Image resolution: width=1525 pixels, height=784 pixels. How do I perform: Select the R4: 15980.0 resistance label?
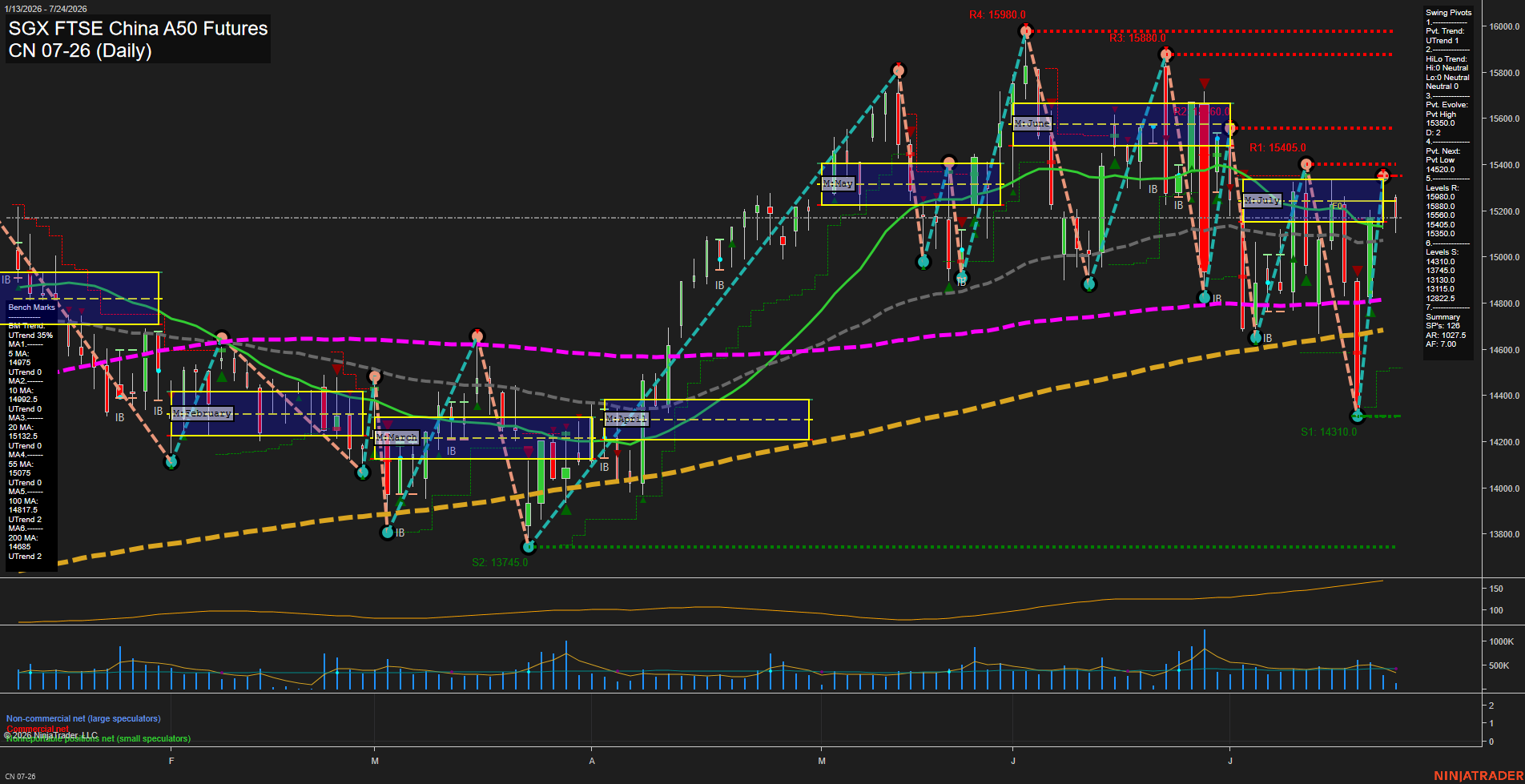point(997,14)
